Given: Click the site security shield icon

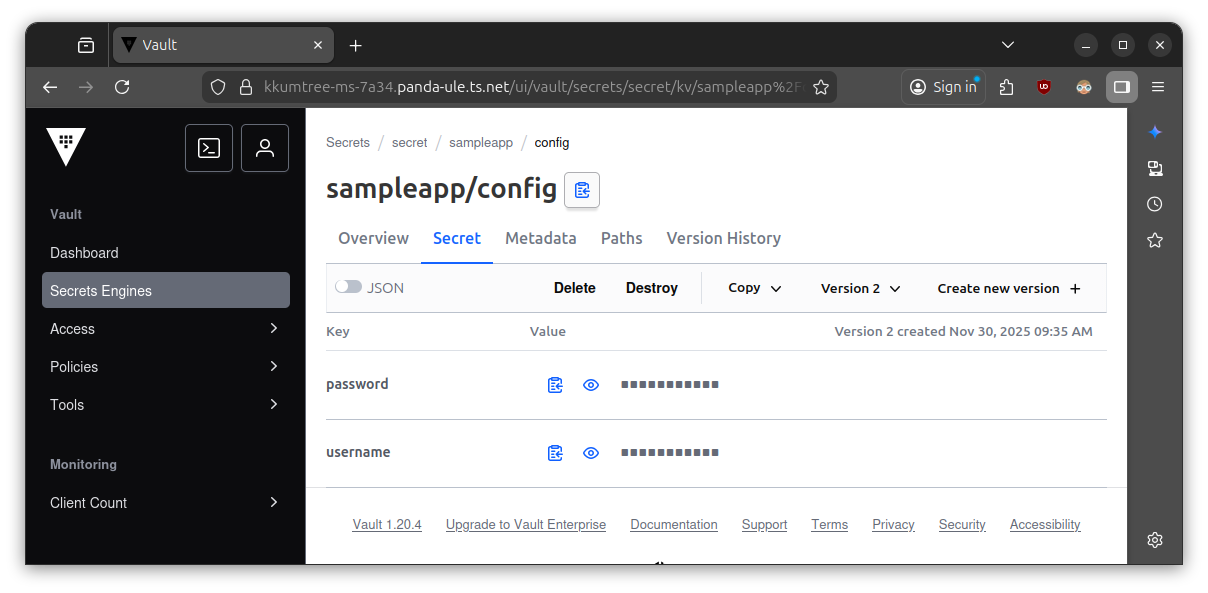Looking at the screenshot, I should point(218,87).
